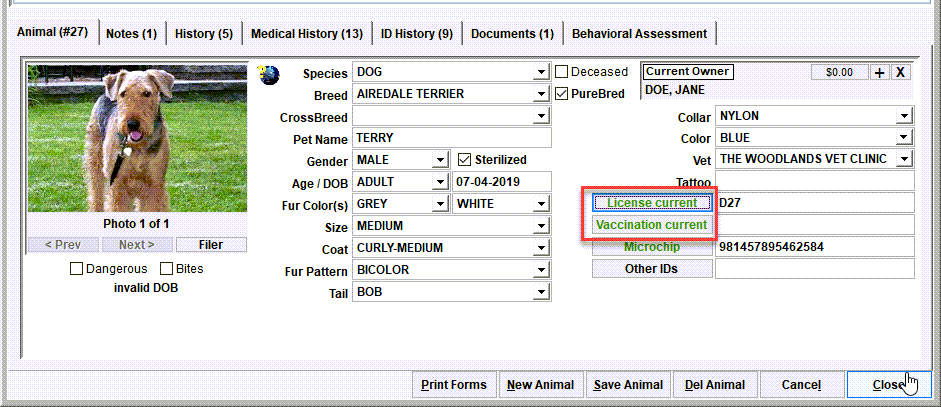Open the Behavioral Assessment tab

tap(639, 34)
